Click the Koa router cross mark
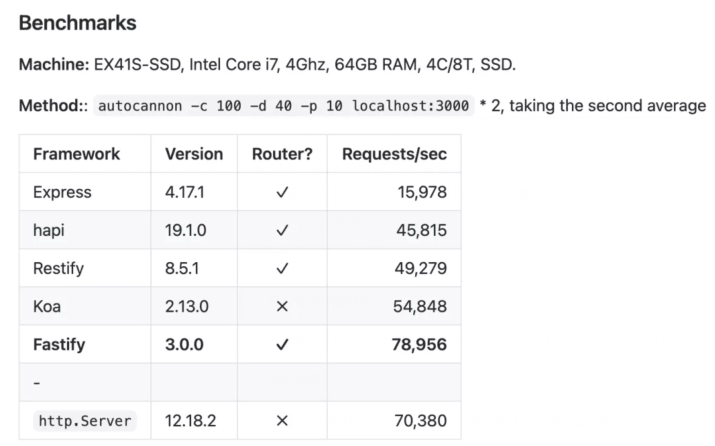This screenshot has height=446, width=715. [281, 307]
